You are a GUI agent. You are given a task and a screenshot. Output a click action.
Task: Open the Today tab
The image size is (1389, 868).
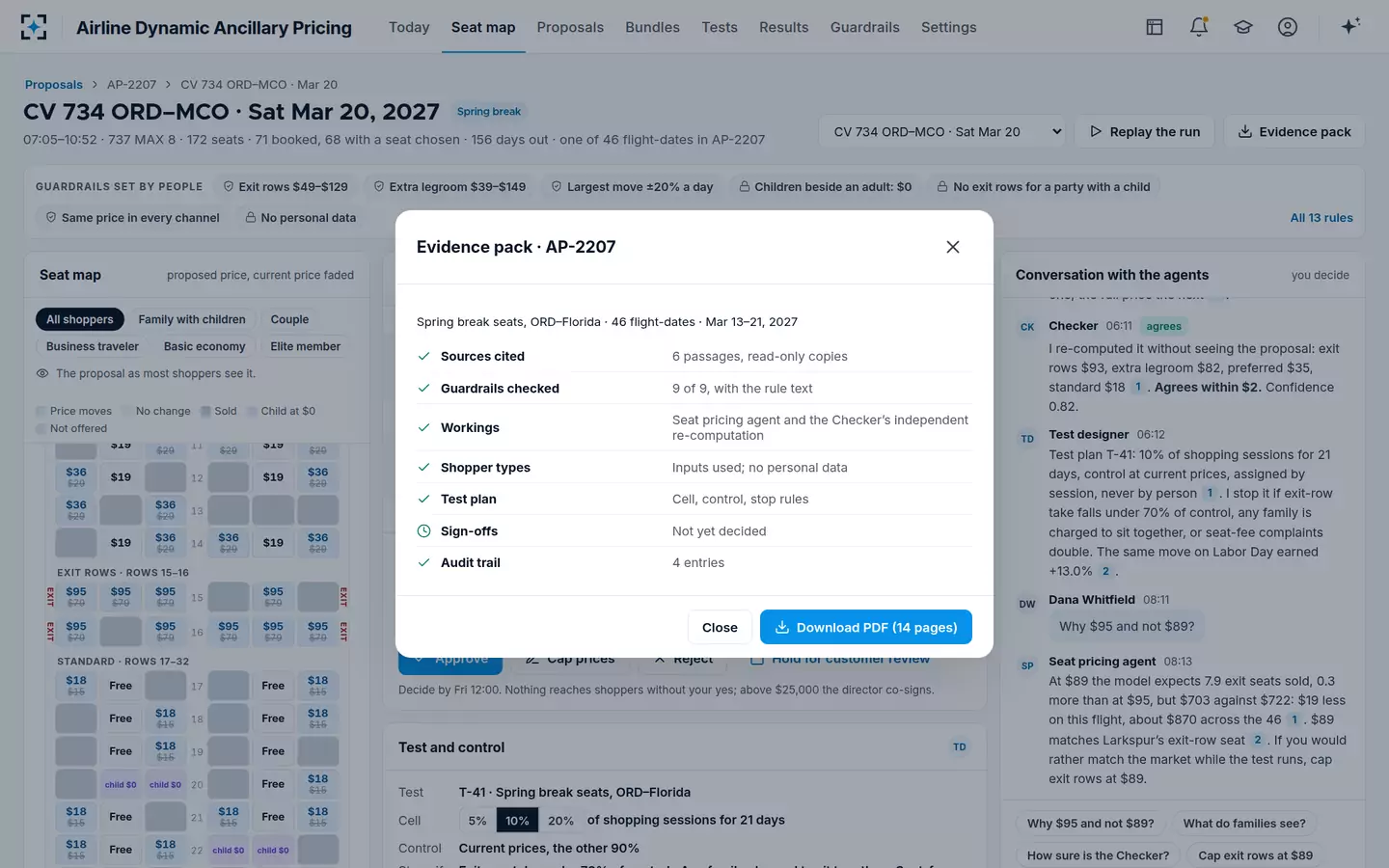(409, 27)
